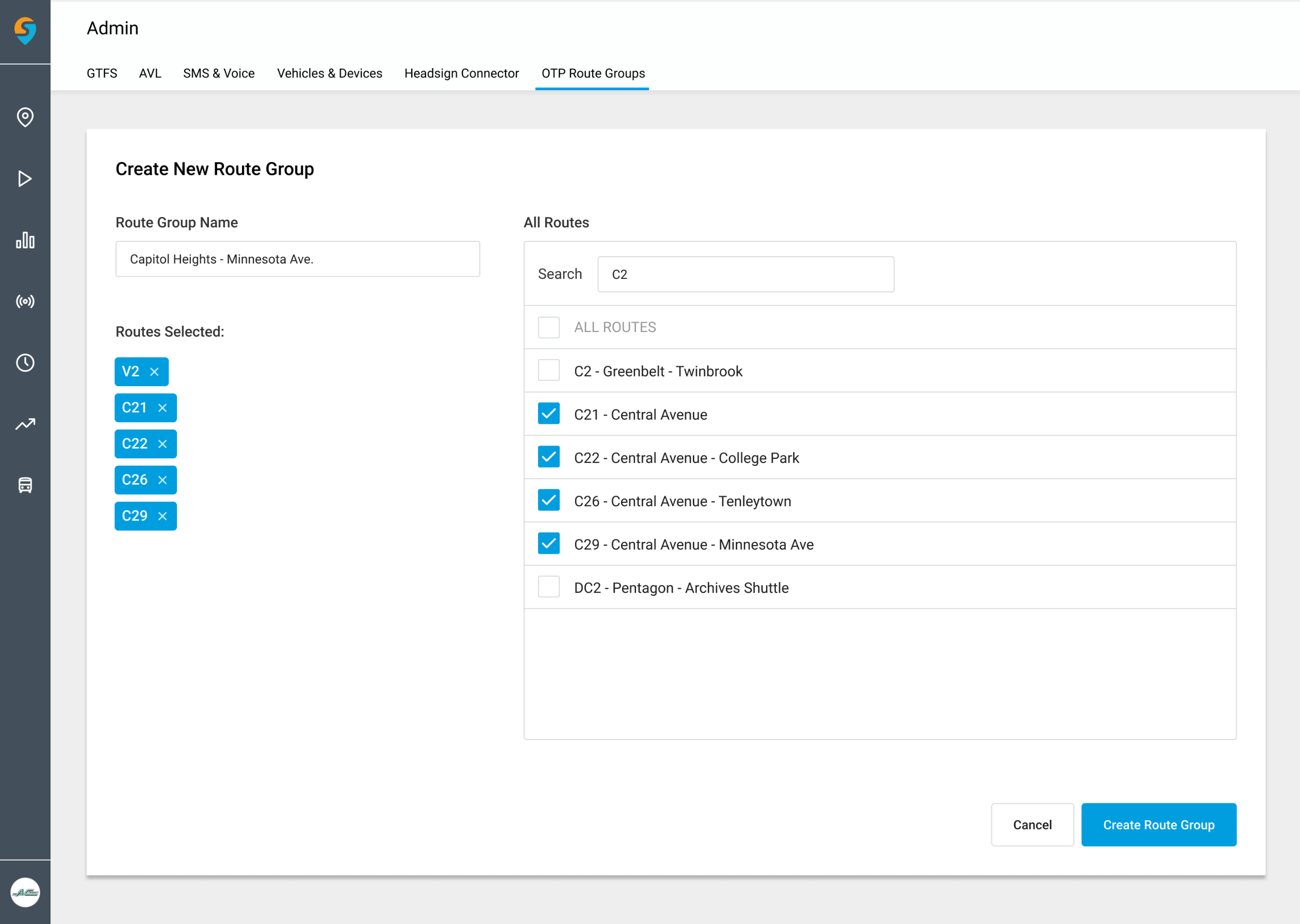Toggle the C21 - Central Avenue checkbox
Viewport: 1300px width, 924px height.
click(549, 415)
